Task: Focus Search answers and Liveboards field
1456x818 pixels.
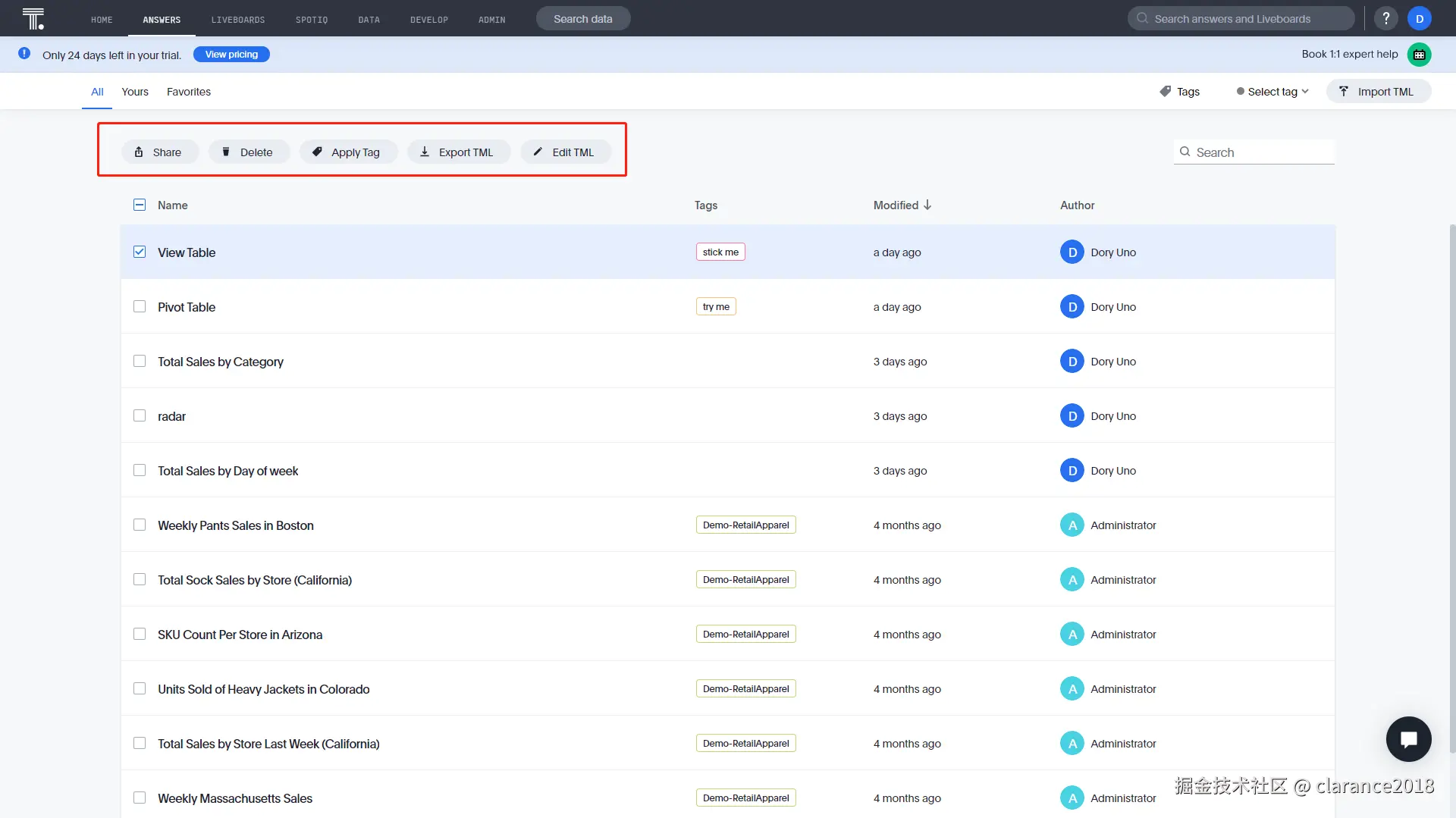Action: [x=1241, y=19]
